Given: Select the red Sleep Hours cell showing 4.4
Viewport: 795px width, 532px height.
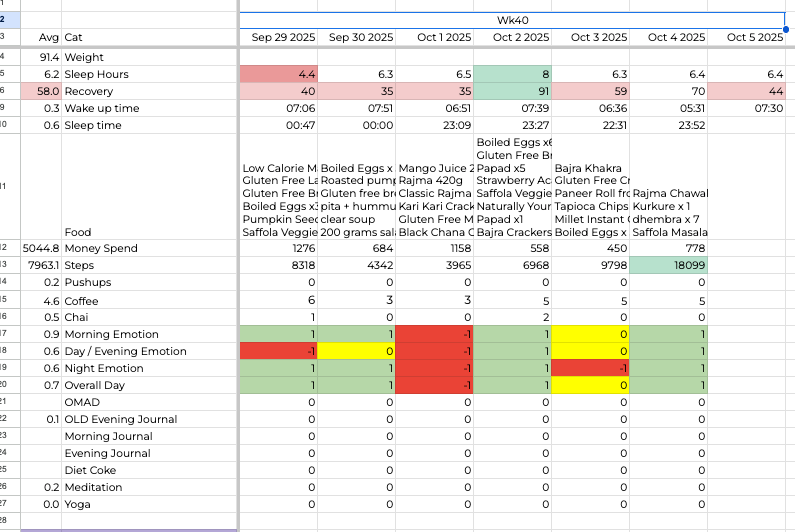Looking at the screenshot, I should click(279, 74).
